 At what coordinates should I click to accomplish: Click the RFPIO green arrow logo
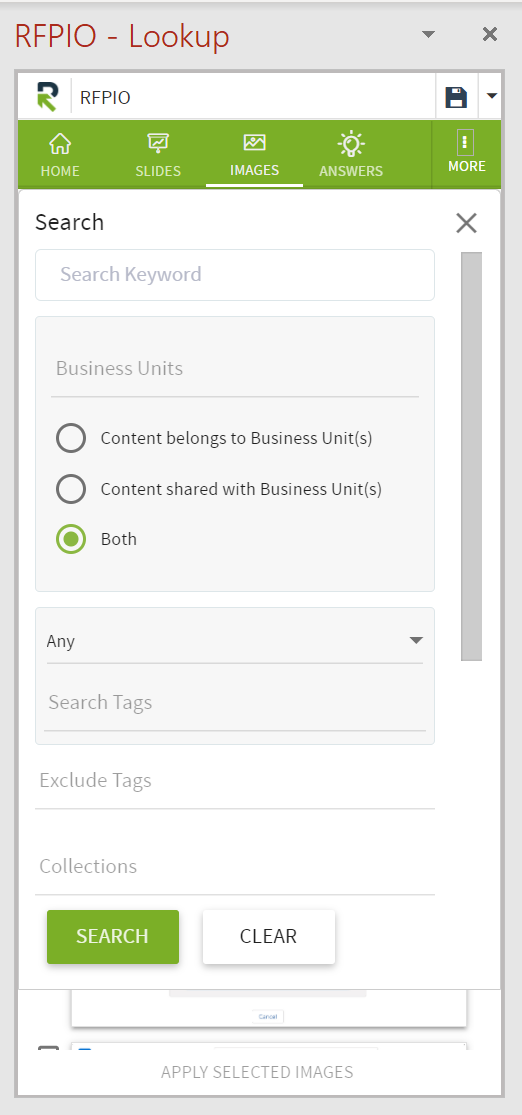[48, 97]
